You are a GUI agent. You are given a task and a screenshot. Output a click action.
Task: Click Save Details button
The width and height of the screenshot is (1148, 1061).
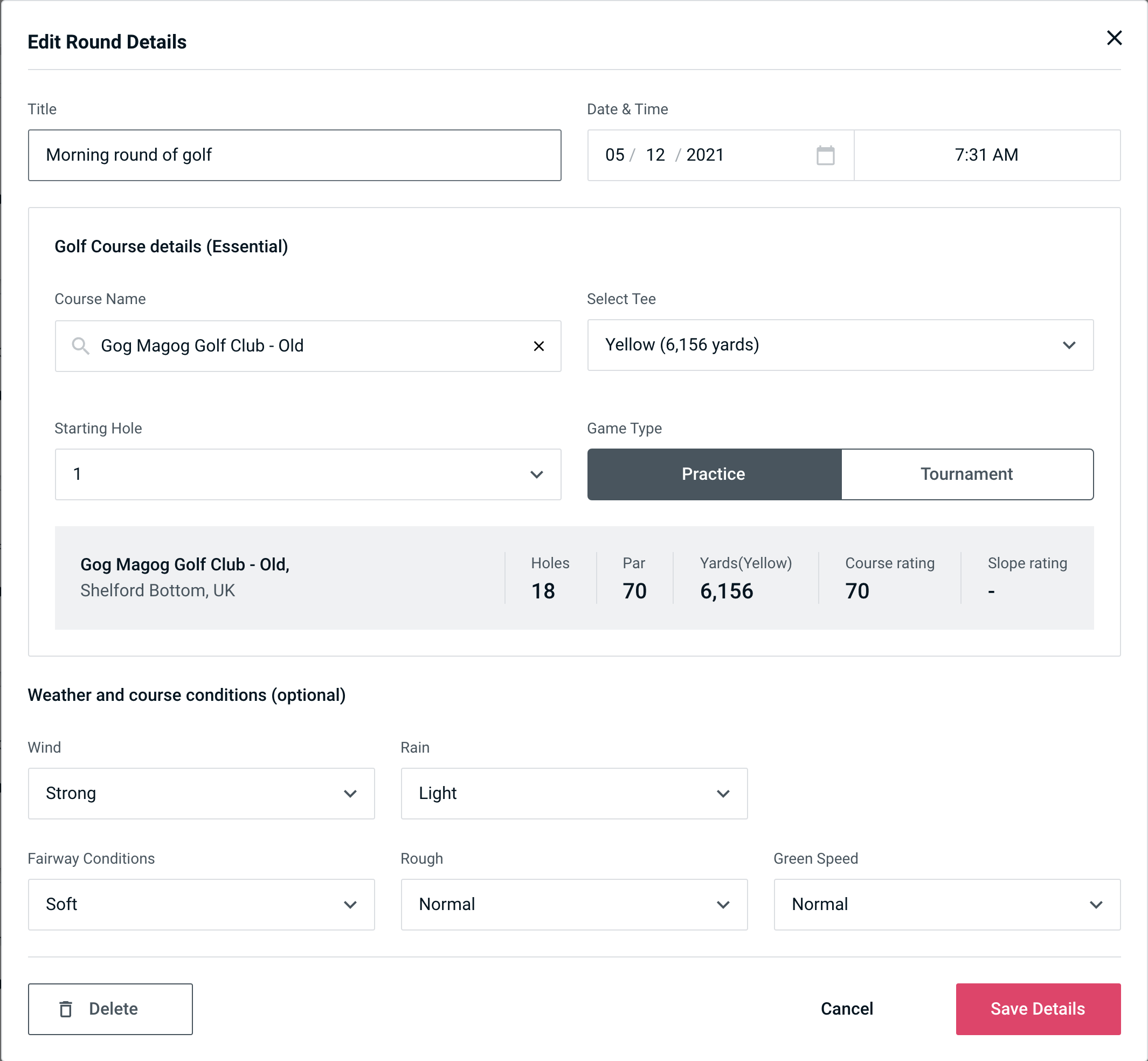click(1037, 1008)
